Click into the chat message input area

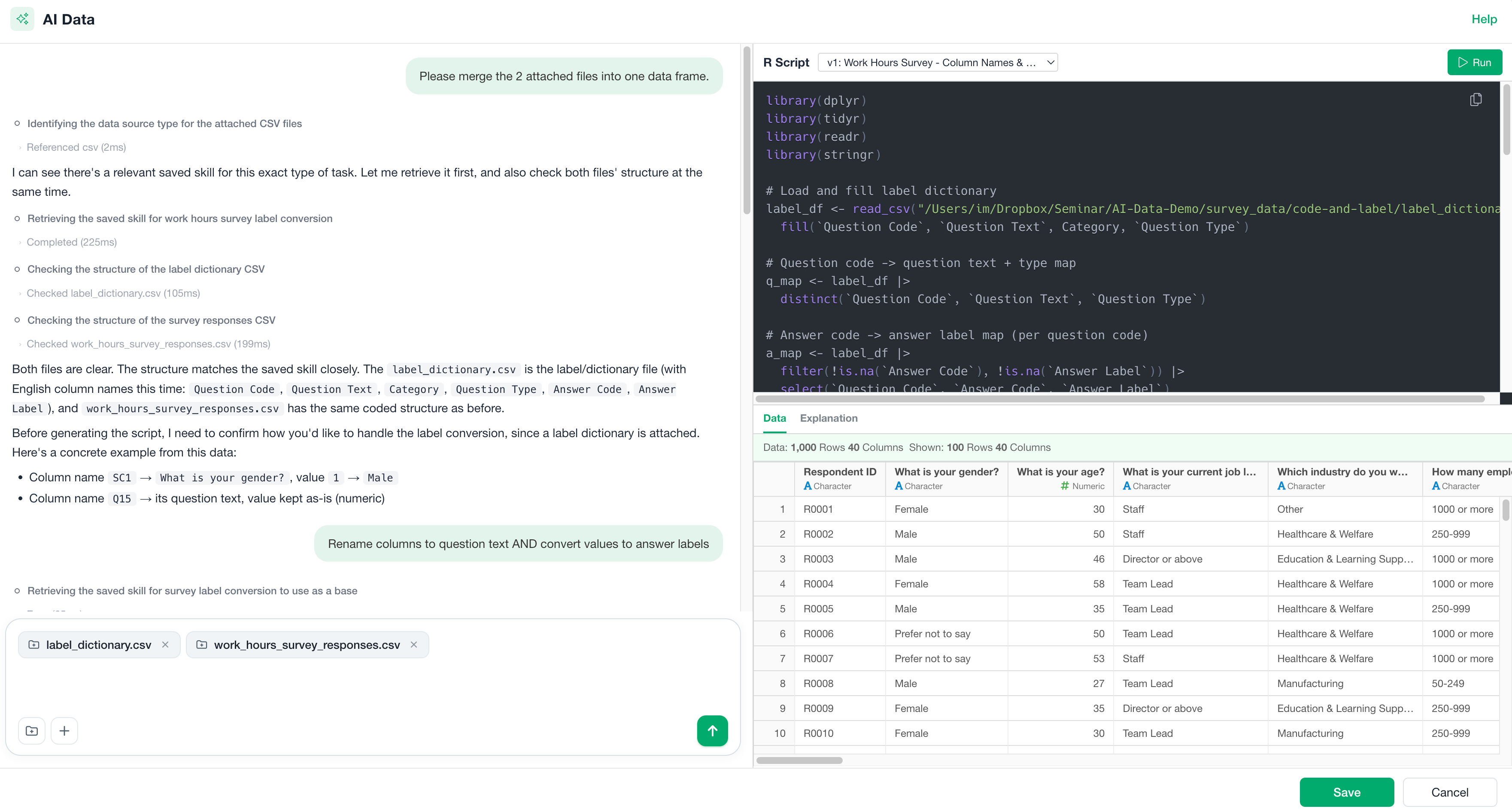[372, 686]
